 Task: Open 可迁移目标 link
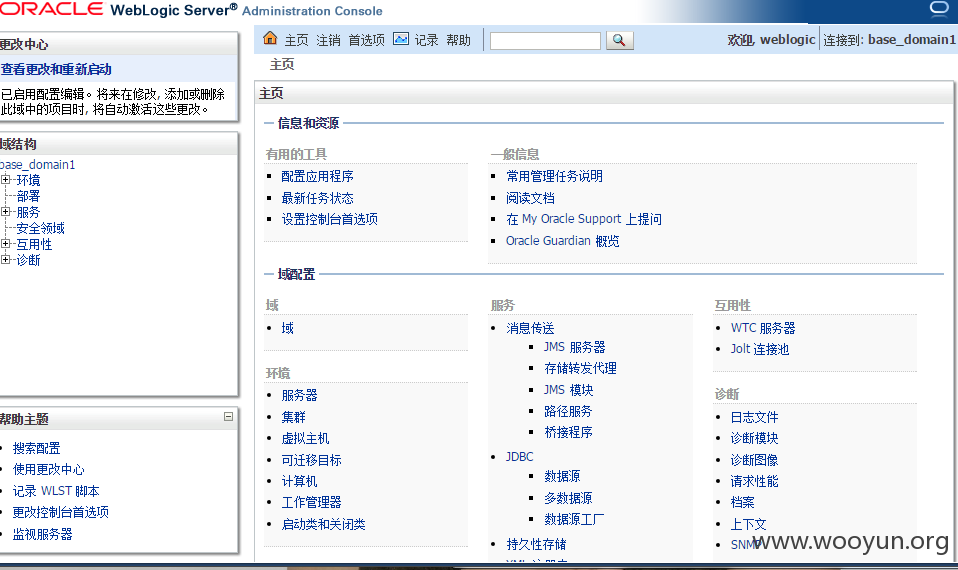311,460
